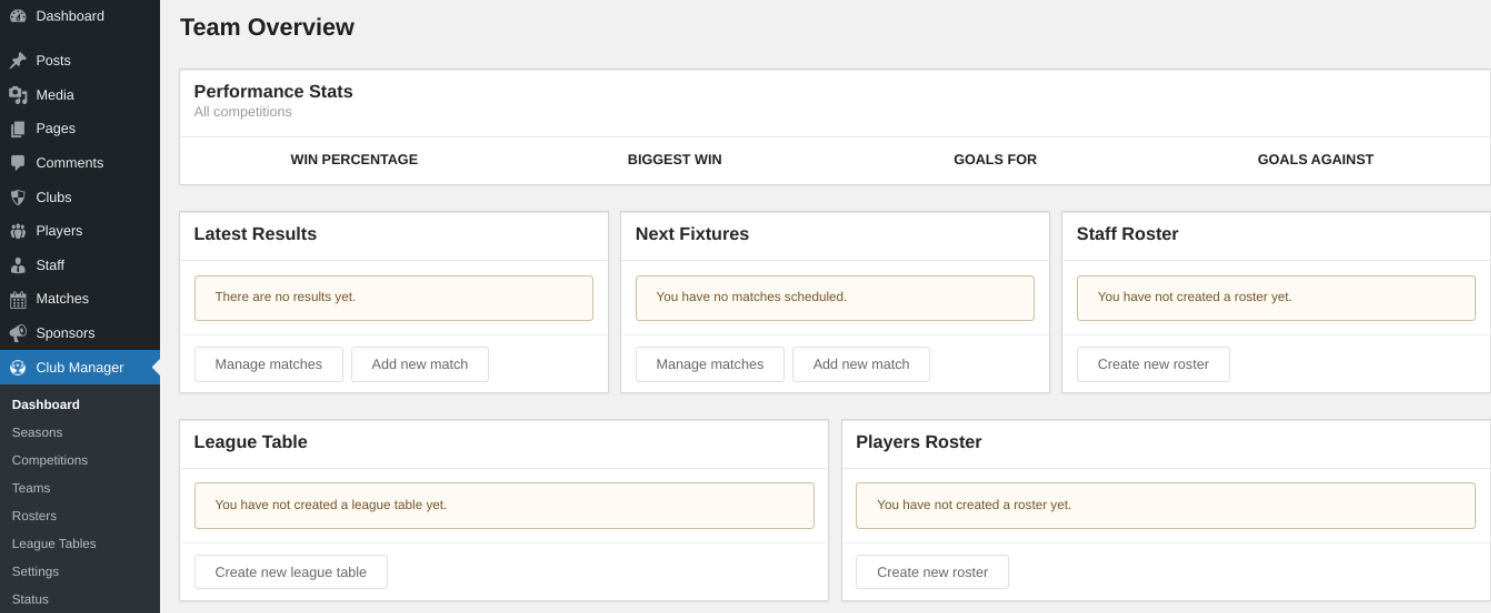This screenshot has height=613, width=1491.
Task: Select the Club Manager globe icon
Action: click(19, 367)
